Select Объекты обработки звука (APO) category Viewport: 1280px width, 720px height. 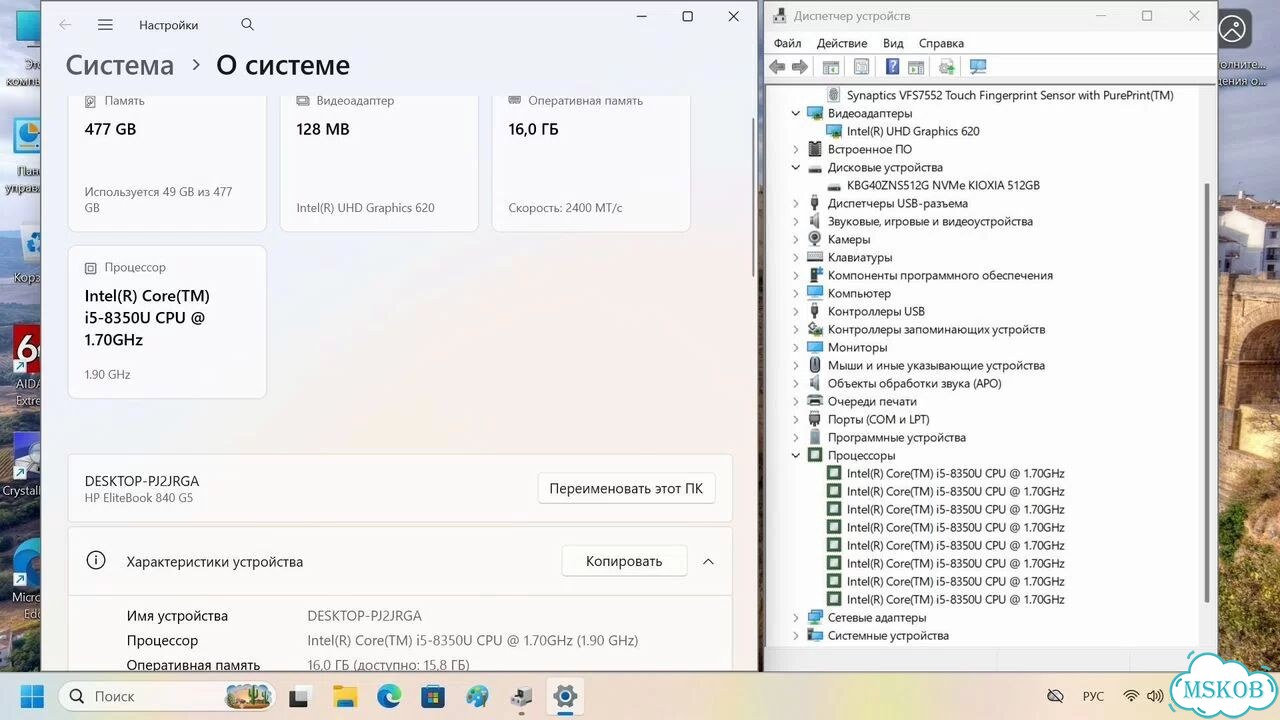pos(914,383)
